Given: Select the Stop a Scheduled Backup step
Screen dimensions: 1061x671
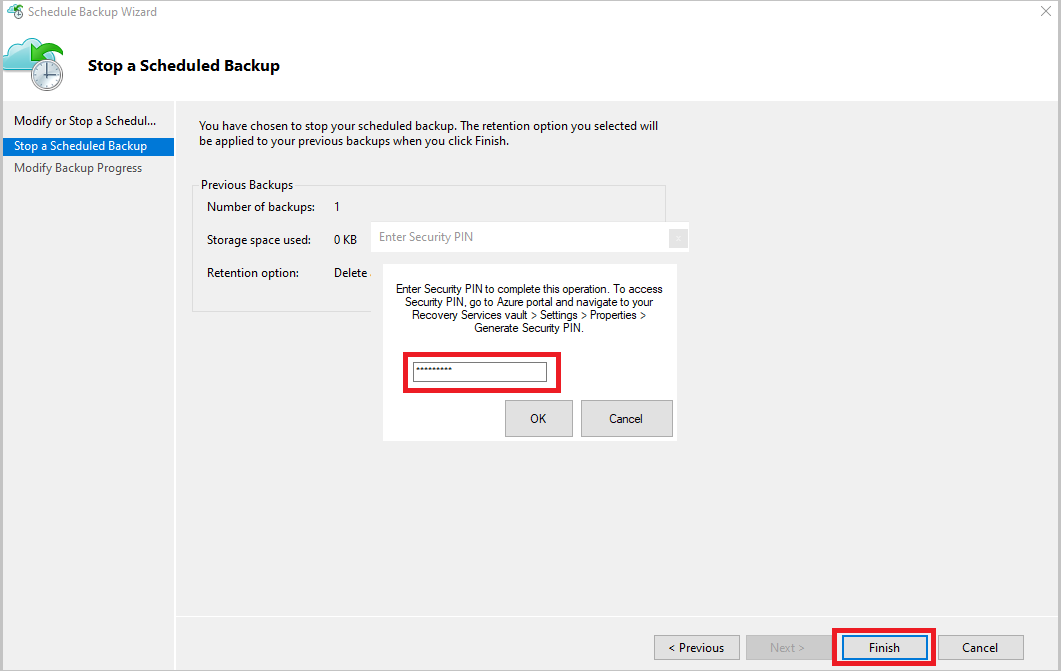Looking at the screenshot, I should point(88,145).
